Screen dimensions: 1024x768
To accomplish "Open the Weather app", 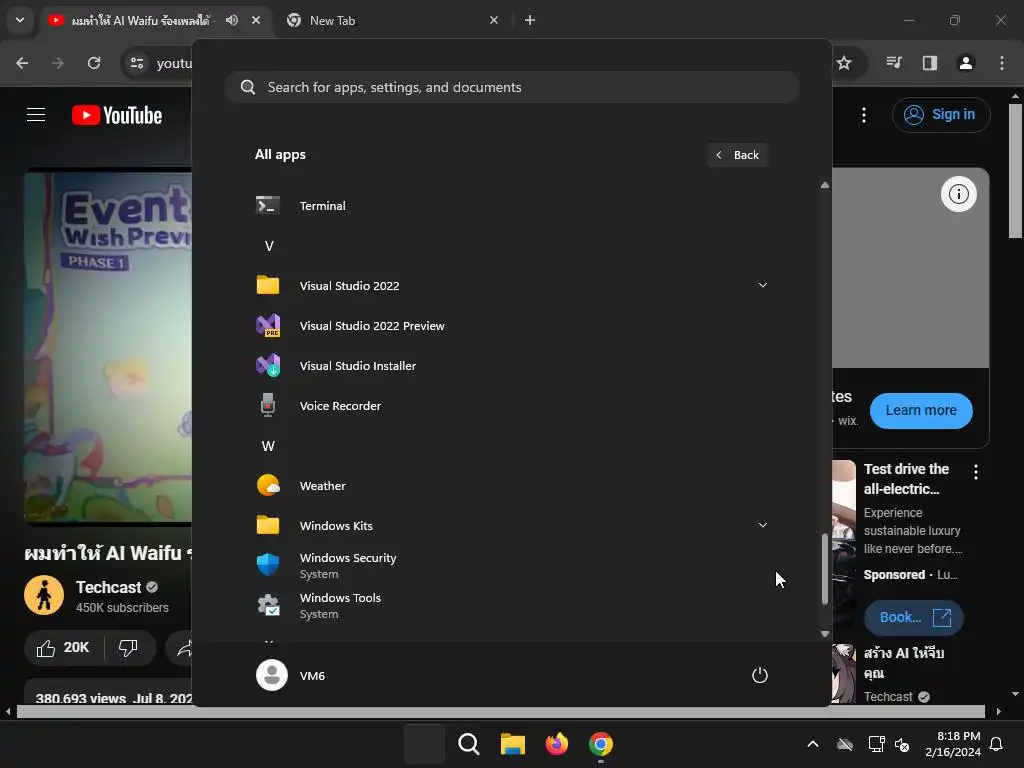I will pyautogui.click(x=511, y=486).
